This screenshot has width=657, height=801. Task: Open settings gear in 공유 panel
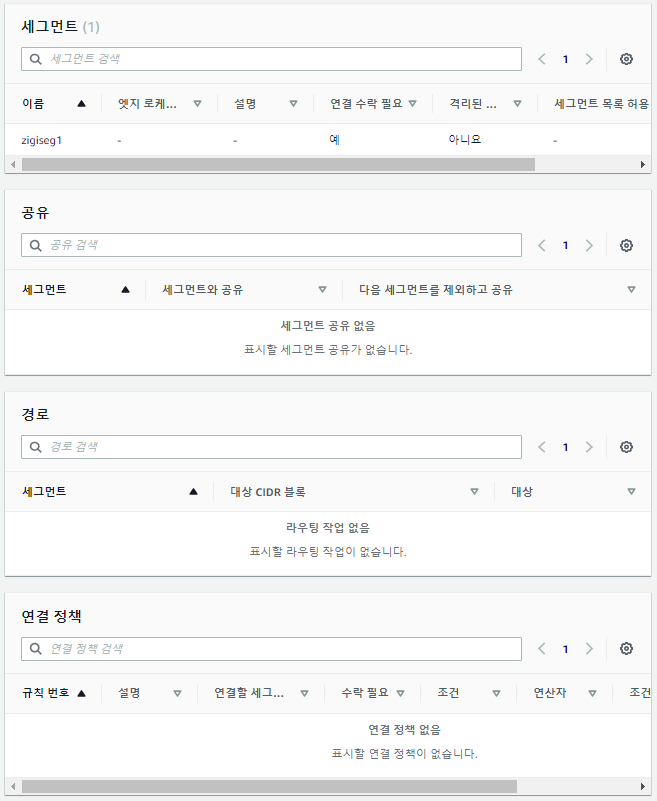[626, 246]
